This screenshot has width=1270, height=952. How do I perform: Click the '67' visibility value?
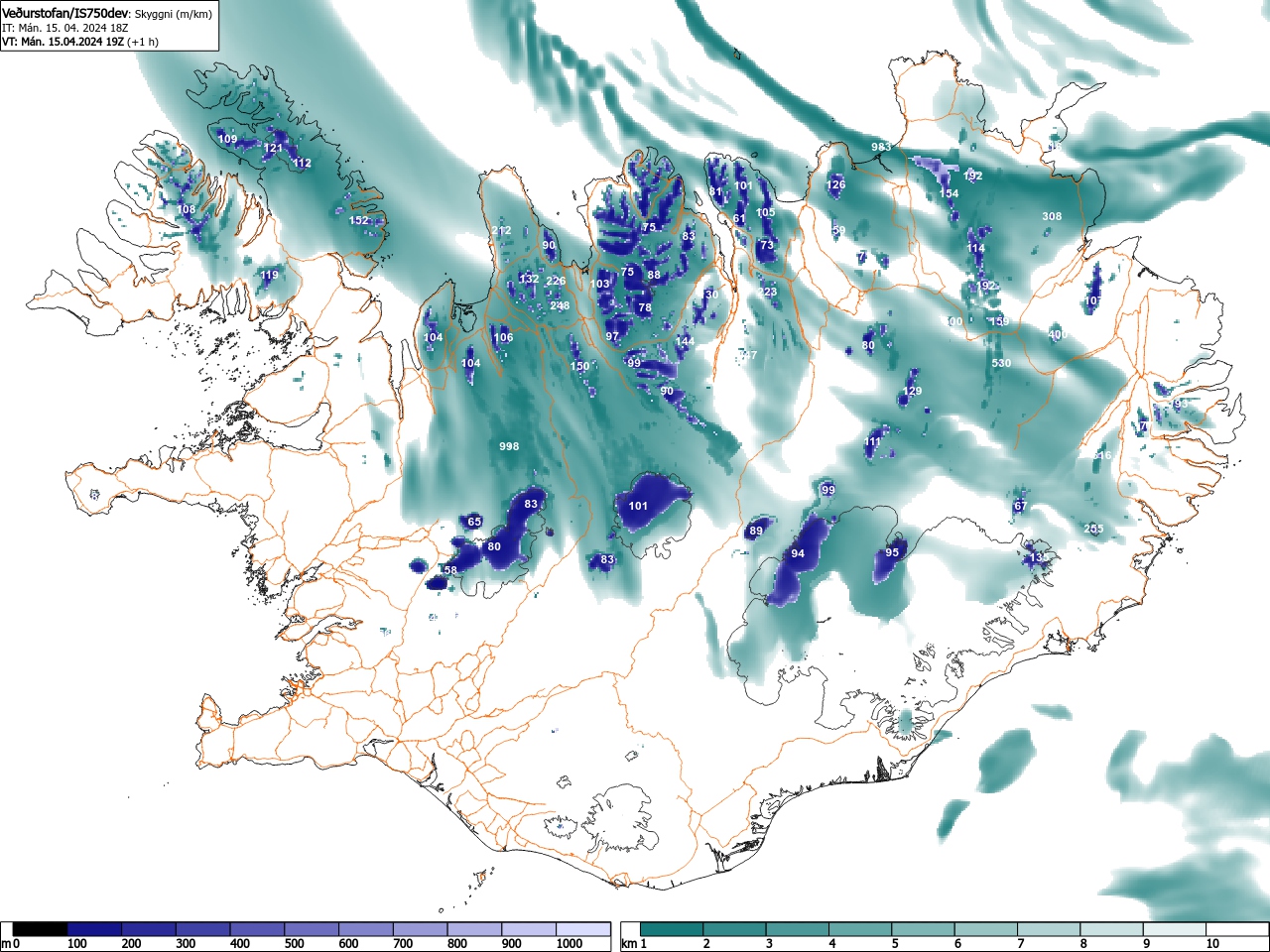point(1020,506)
